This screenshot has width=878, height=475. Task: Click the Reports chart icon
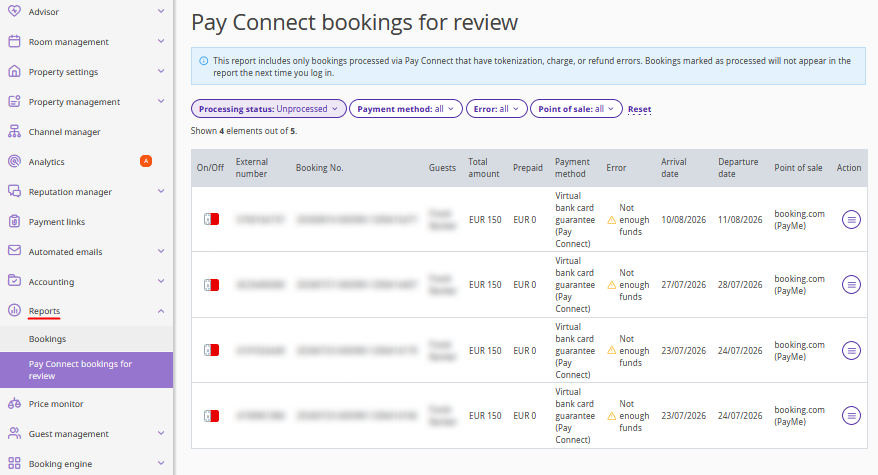click(x=15, y=310)
